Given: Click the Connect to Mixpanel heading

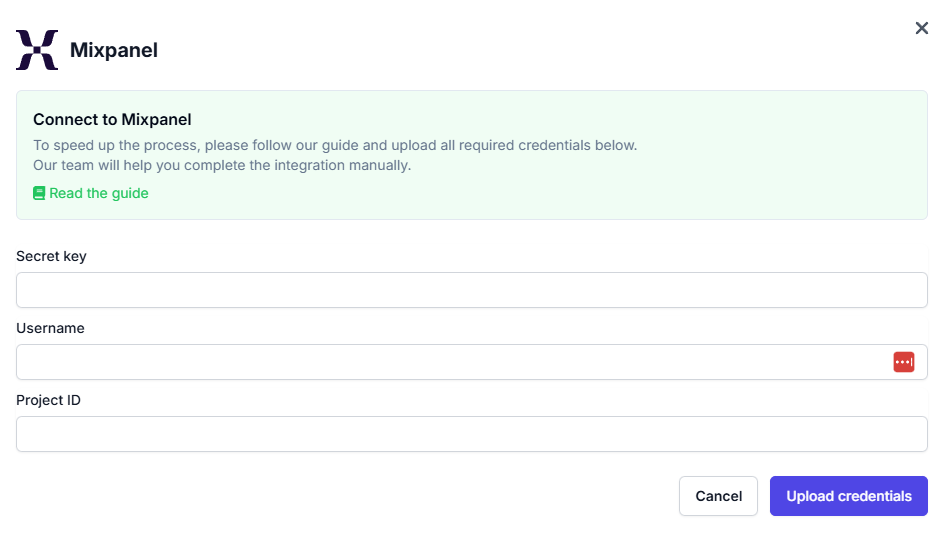Looking at the screenshot, I should (x=112, y=120).
